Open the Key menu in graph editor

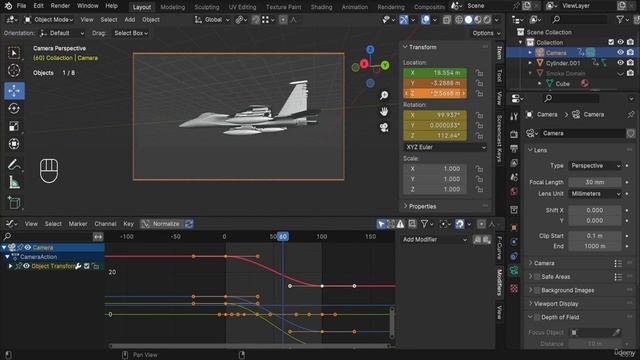coord(128,224)
